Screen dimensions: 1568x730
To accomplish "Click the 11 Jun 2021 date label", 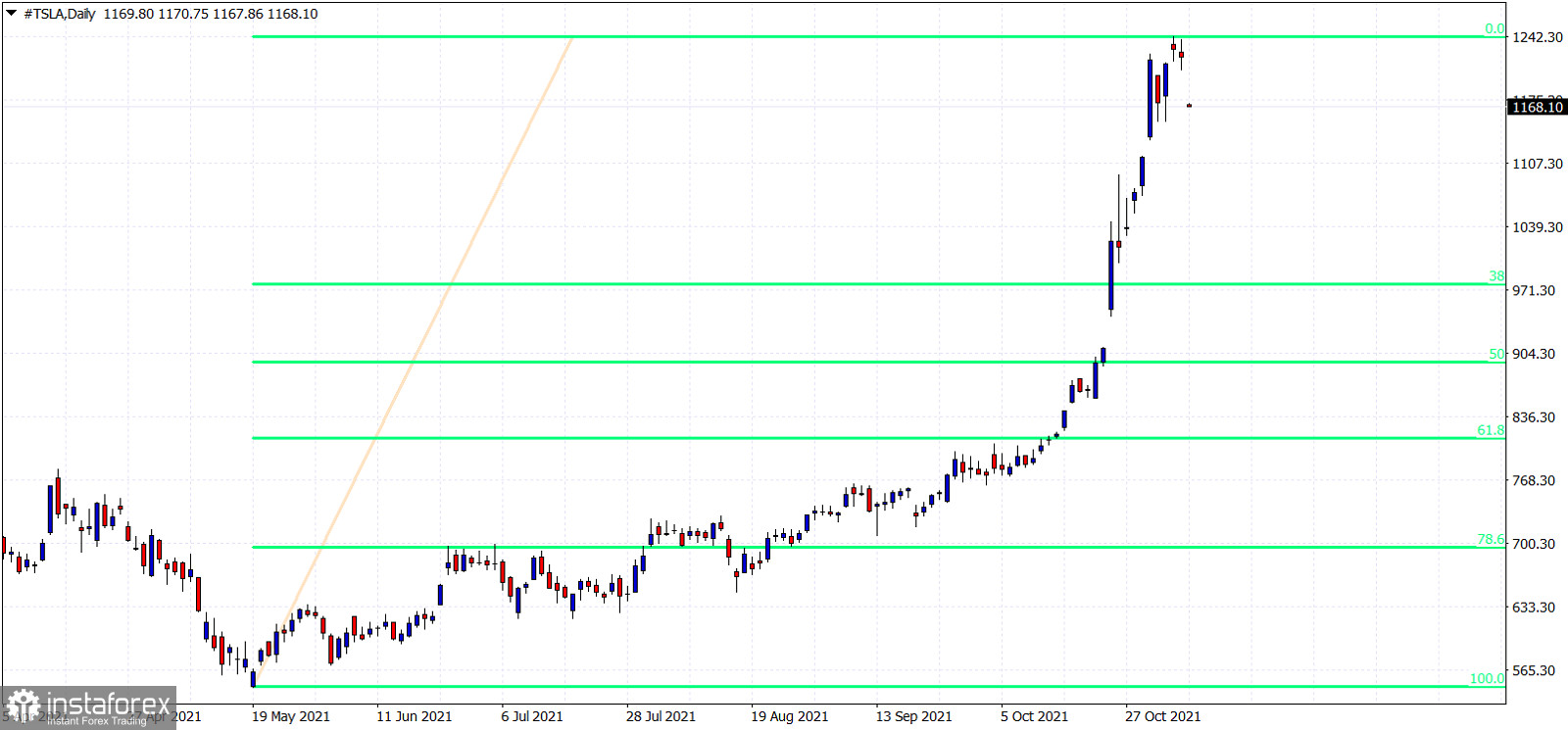I will pos(415,716).
